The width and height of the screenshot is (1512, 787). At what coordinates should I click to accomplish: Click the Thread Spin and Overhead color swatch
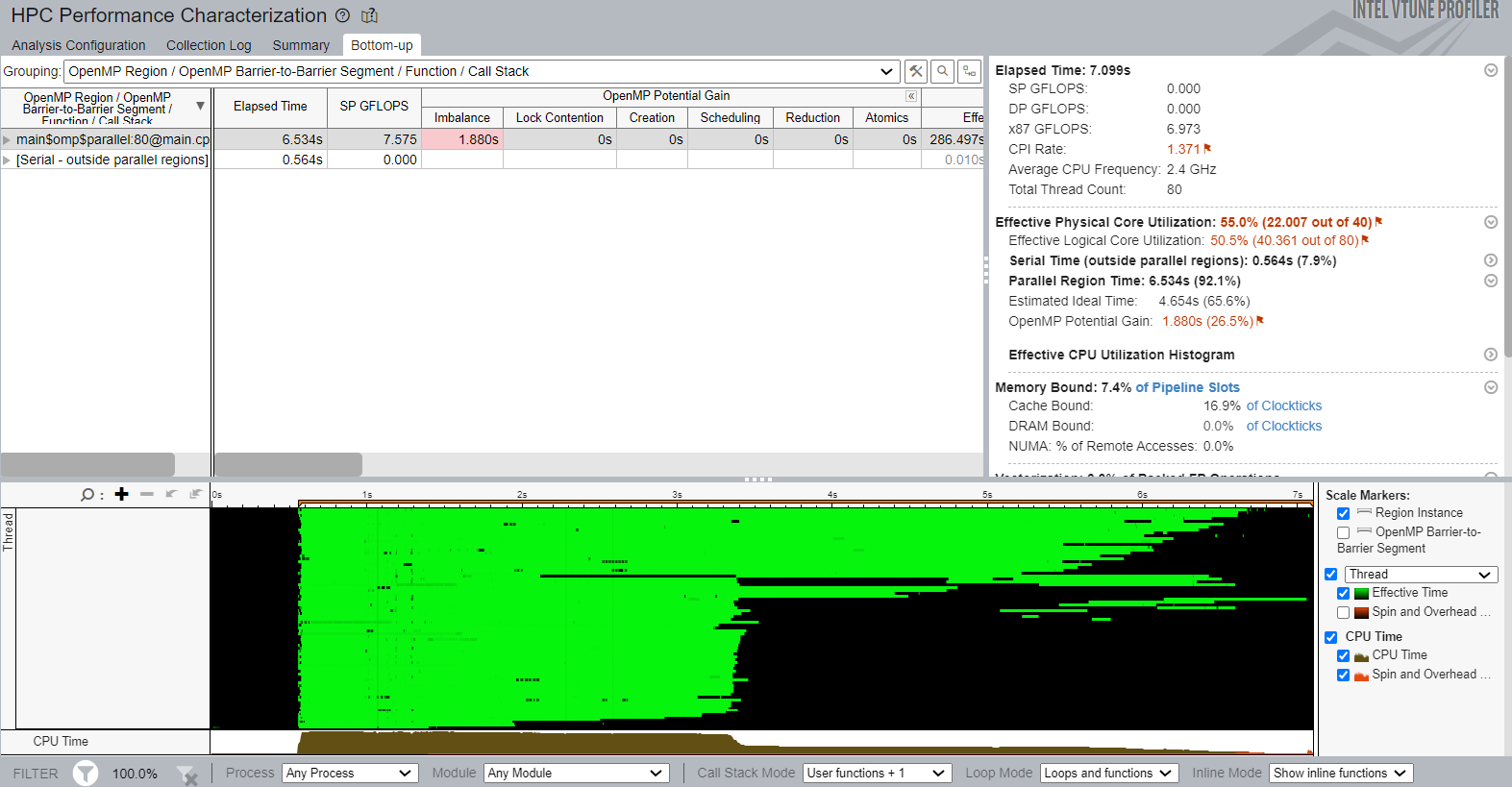[x=1361, y=613]
